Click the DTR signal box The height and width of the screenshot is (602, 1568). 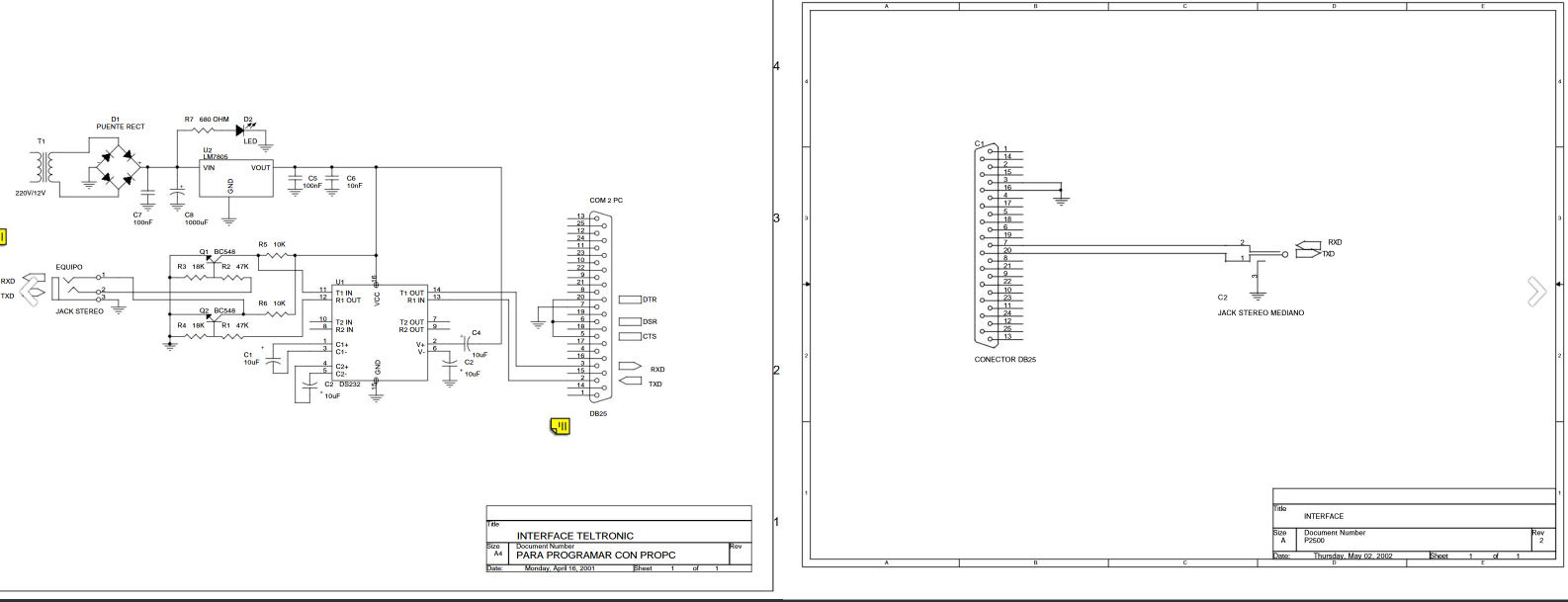(630, 300)
